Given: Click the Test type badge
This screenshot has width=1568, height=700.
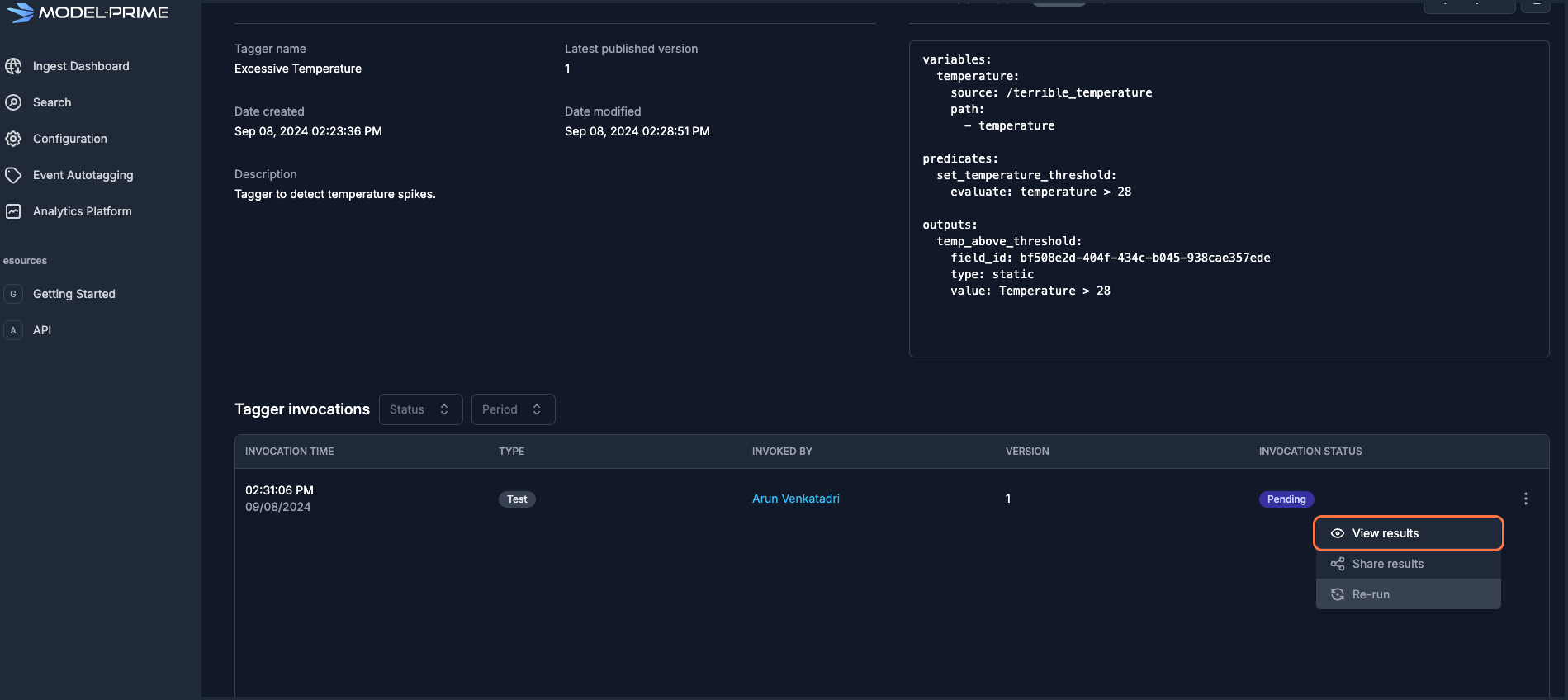Looking at the screenshot, I should (x=517, y=499).
